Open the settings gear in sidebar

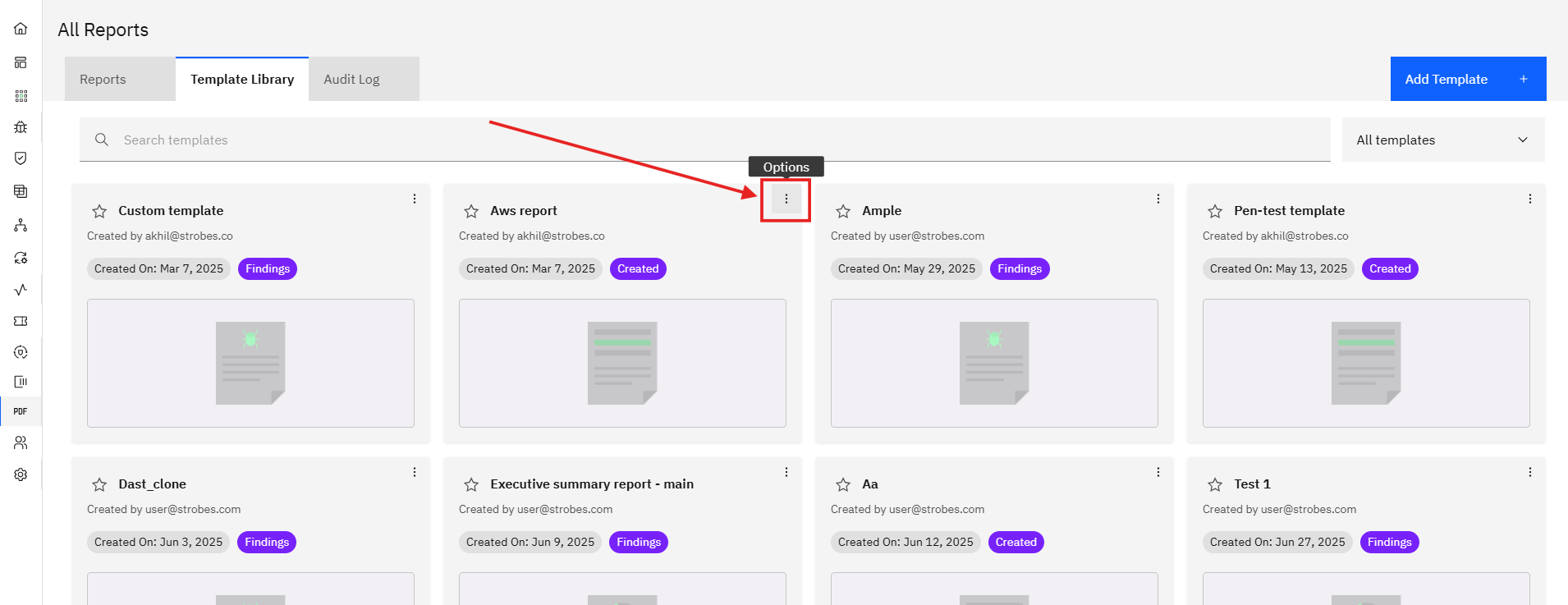21,474
